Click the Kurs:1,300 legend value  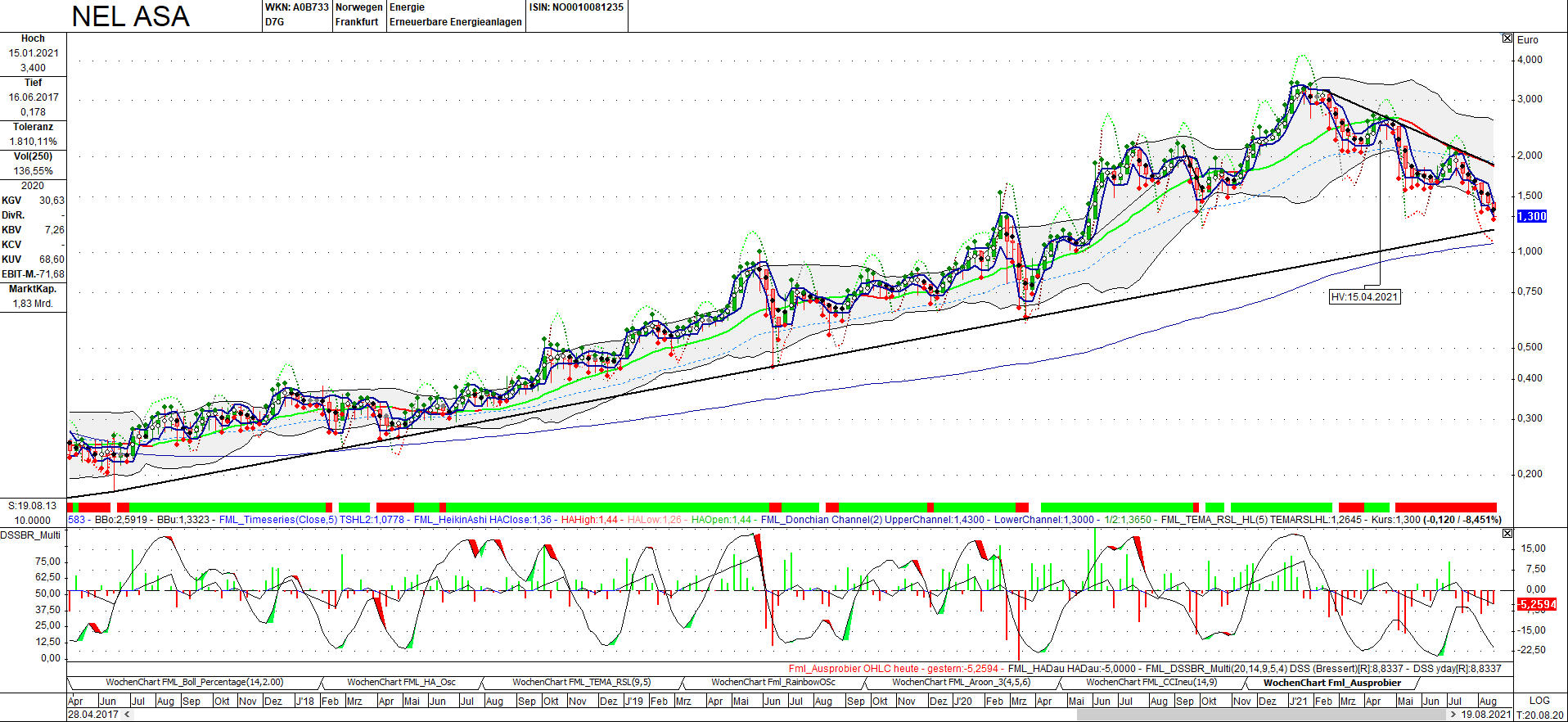point(1396,520)
